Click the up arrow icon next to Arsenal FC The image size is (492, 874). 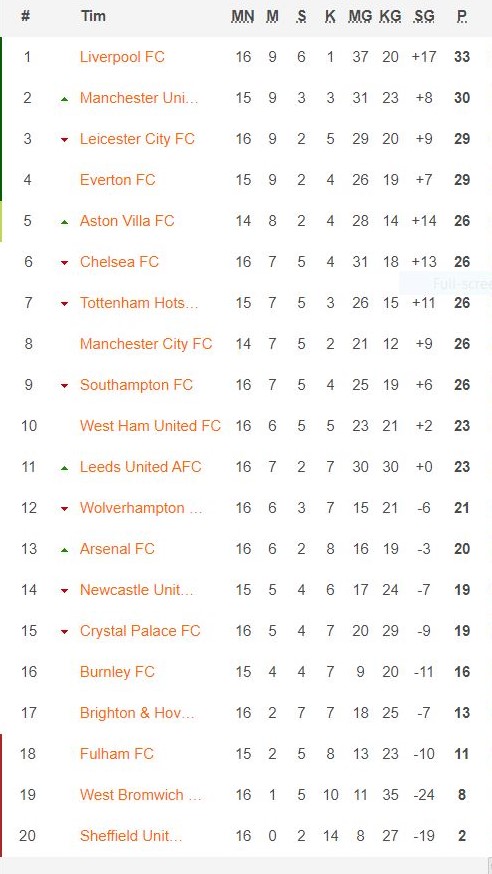click(x=65, y=550)
